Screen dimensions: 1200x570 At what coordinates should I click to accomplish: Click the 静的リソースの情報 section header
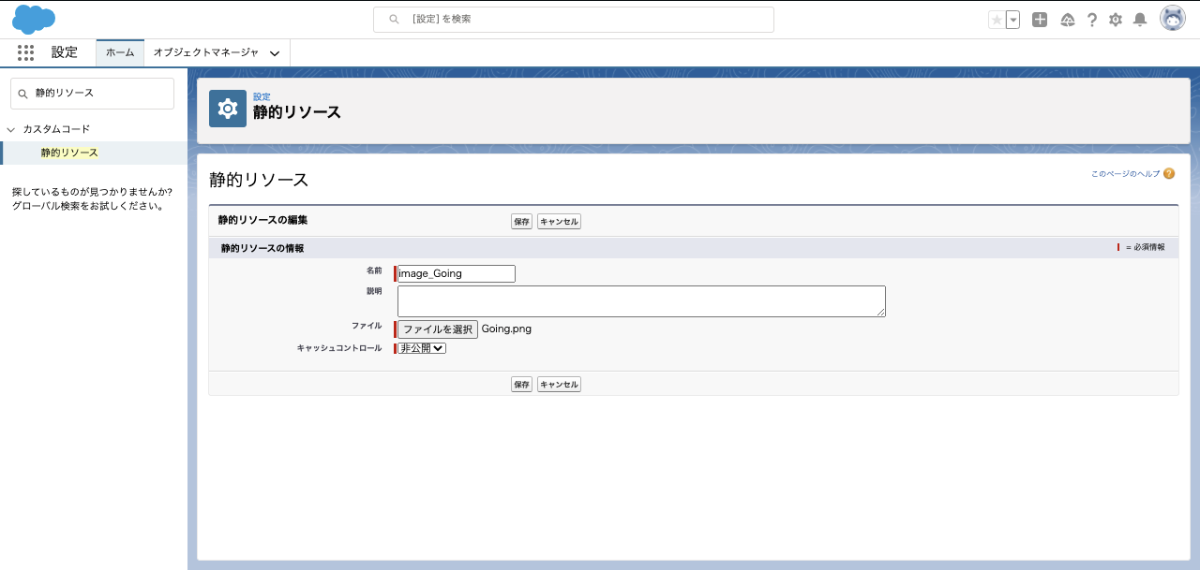point(263,247)
